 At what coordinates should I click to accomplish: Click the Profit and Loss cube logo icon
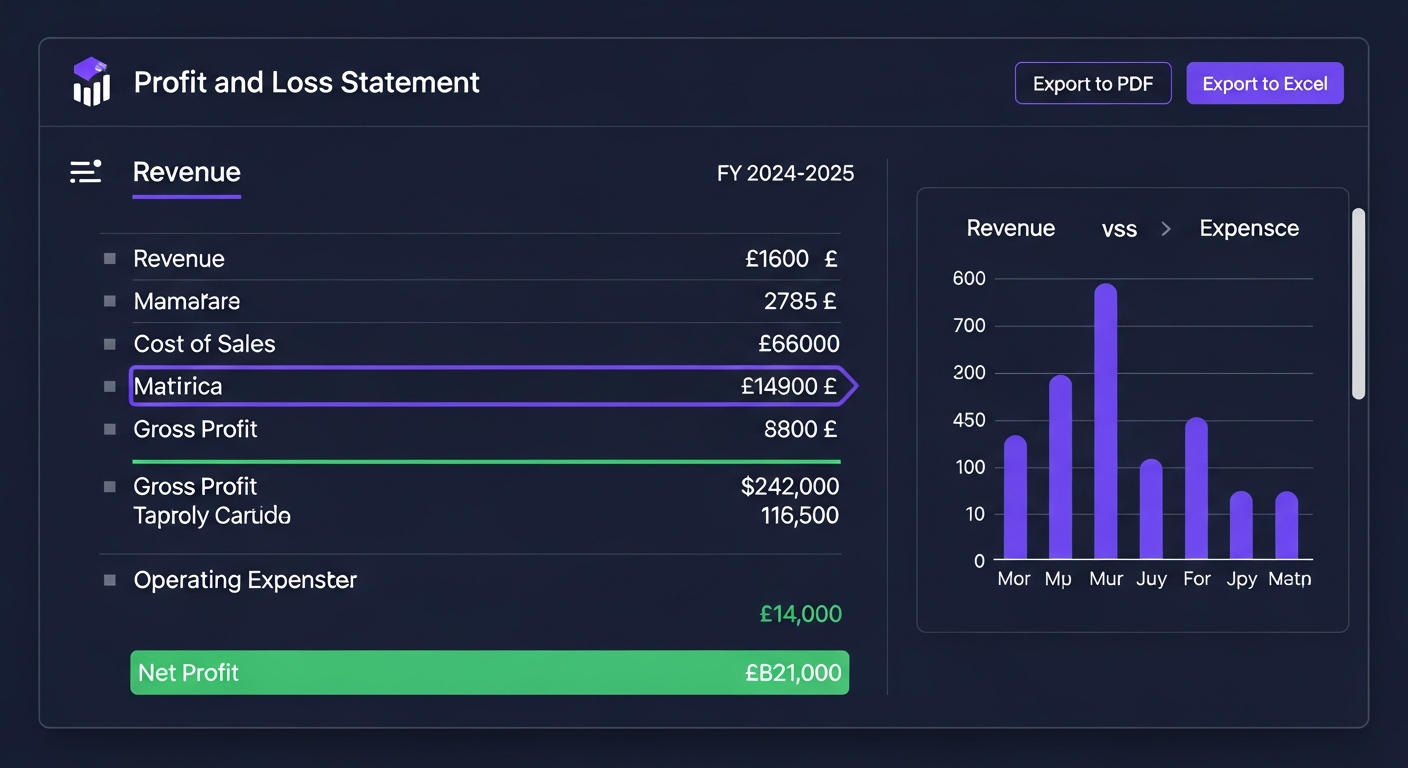point(90,83)
